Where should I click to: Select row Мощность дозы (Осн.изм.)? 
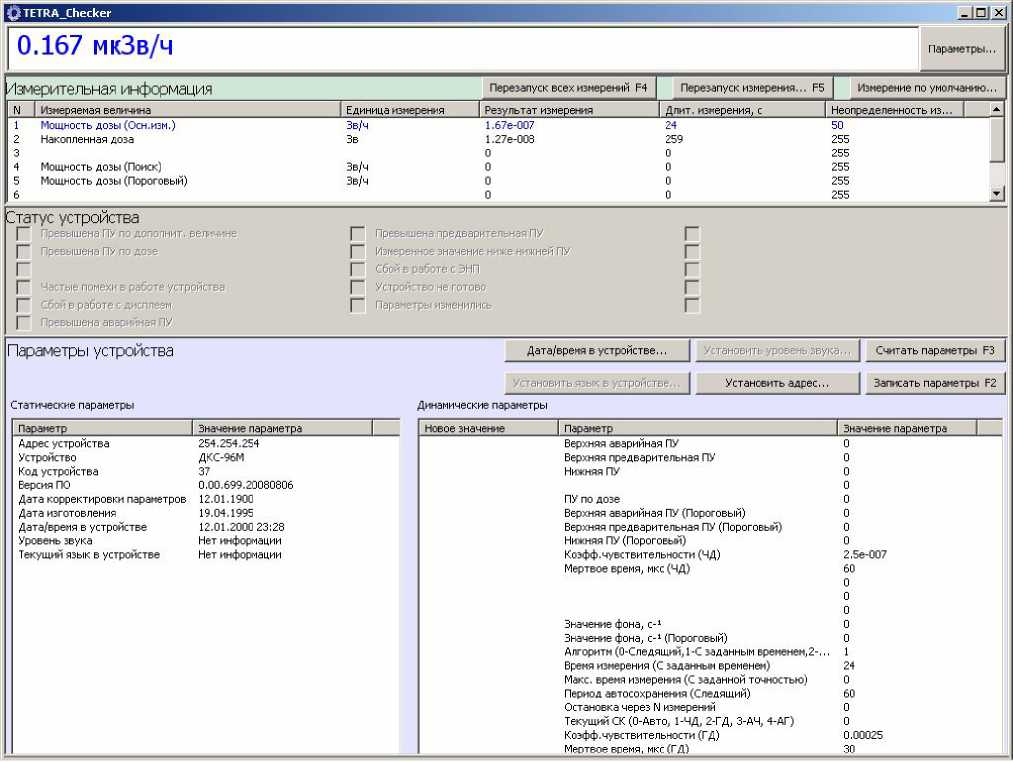[x=499, y=125]
